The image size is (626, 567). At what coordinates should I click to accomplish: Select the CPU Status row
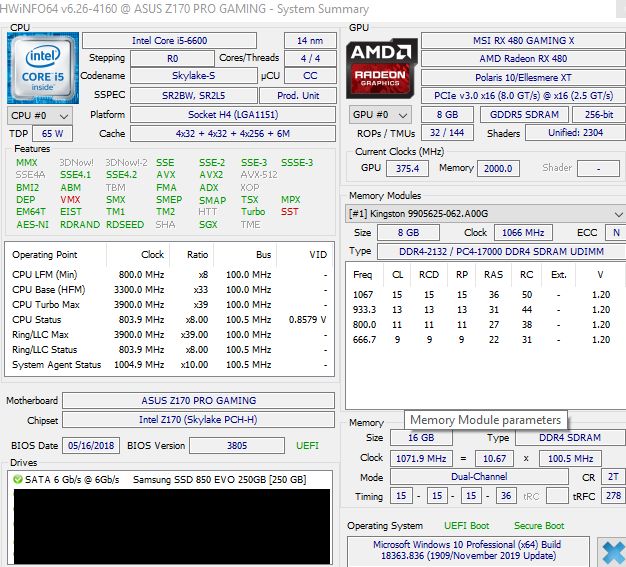click(169, 320)
